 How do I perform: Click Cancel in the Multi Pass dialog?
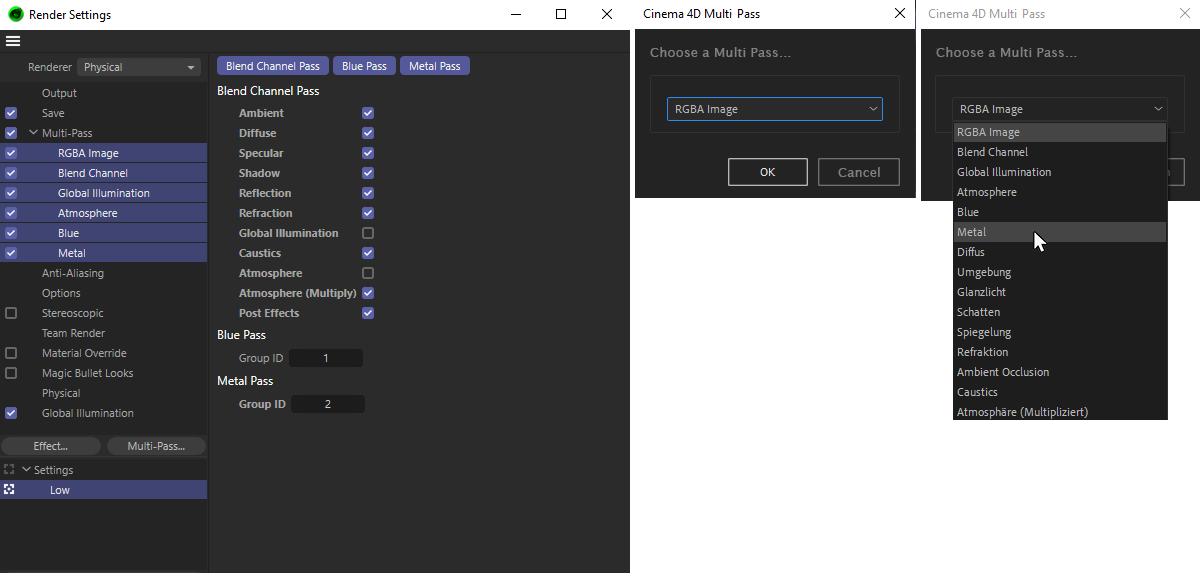point(859,172)
